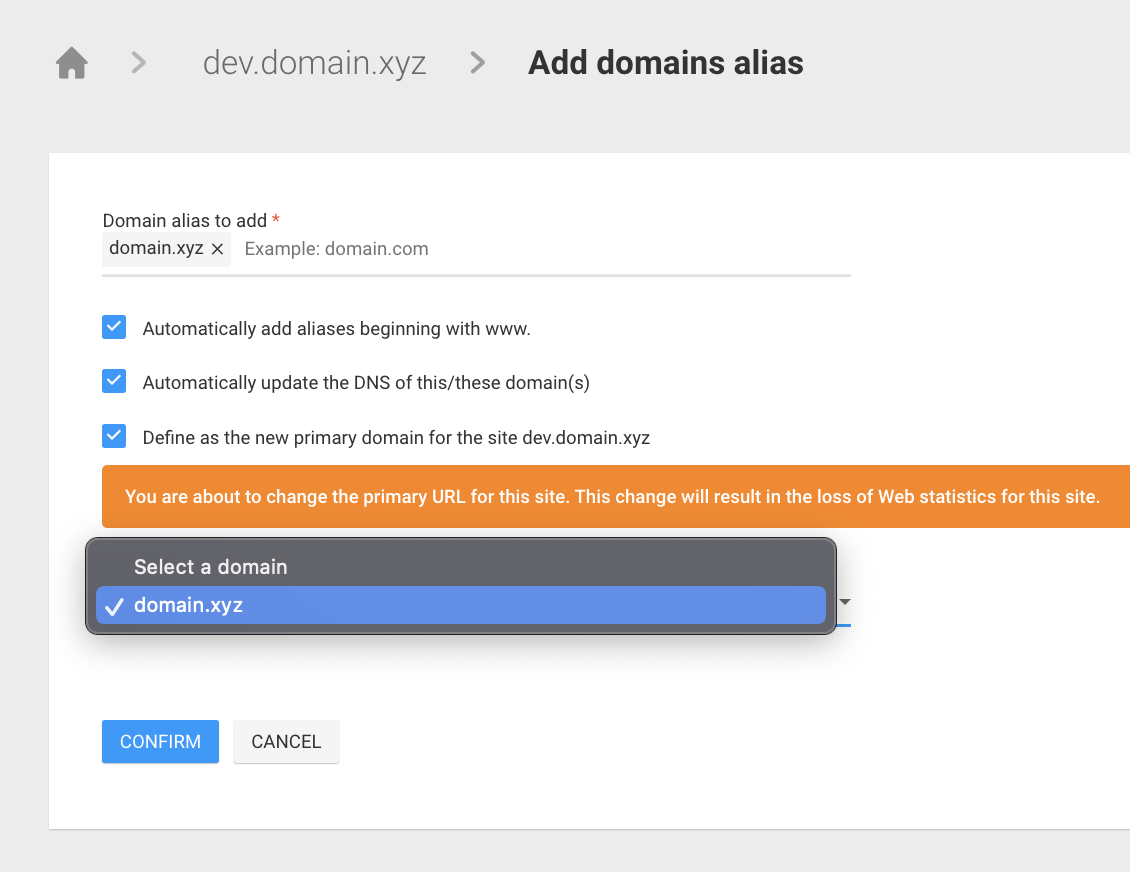Confirm adding the domain alias

click(x=160, y=742)
